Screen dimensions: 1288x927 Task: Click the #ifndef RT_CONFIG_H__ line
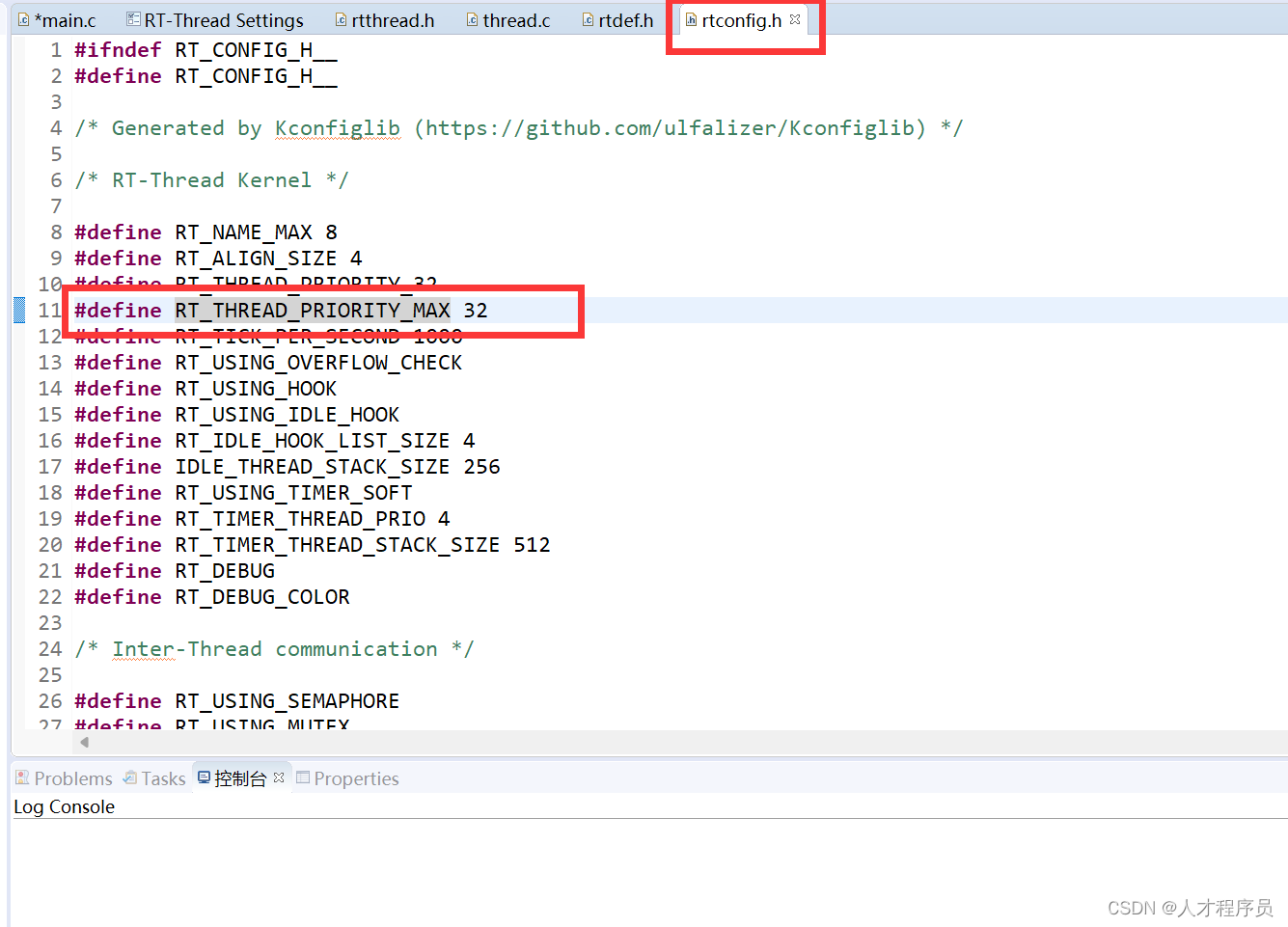[x=206, y=50]
